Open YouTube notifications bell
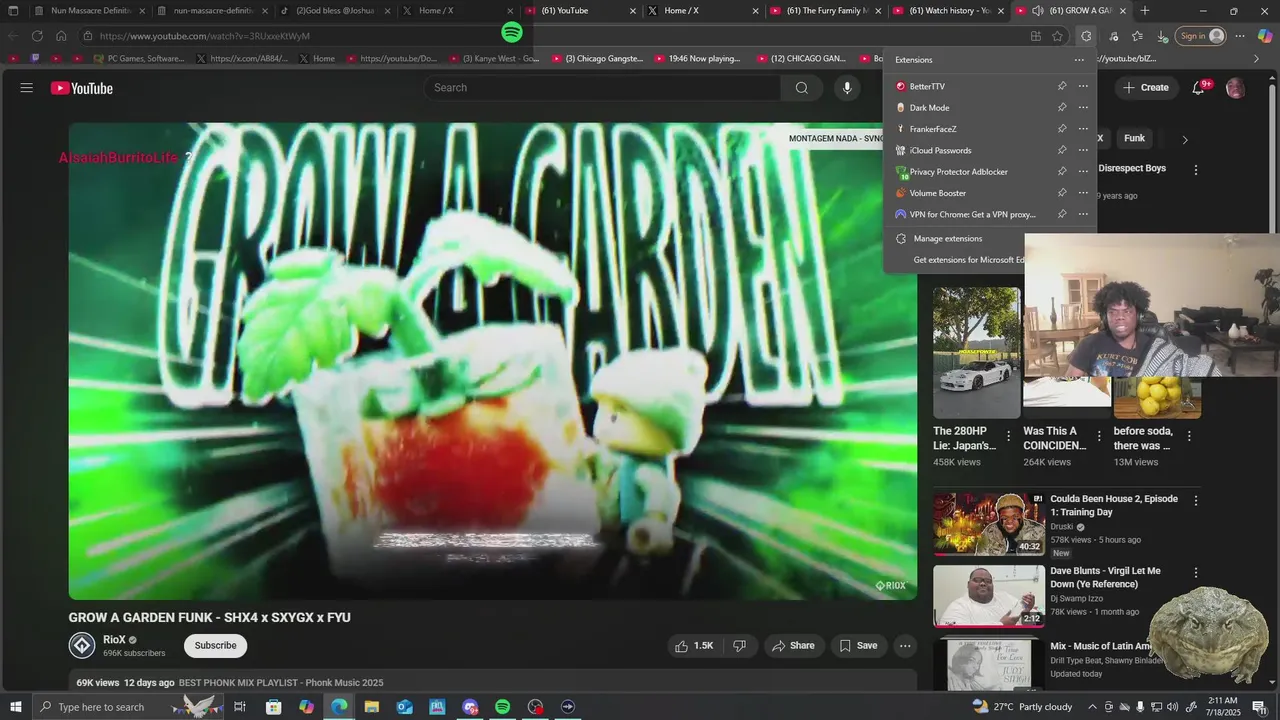This screenshot has width=1280, height=720. point(1198,88)
